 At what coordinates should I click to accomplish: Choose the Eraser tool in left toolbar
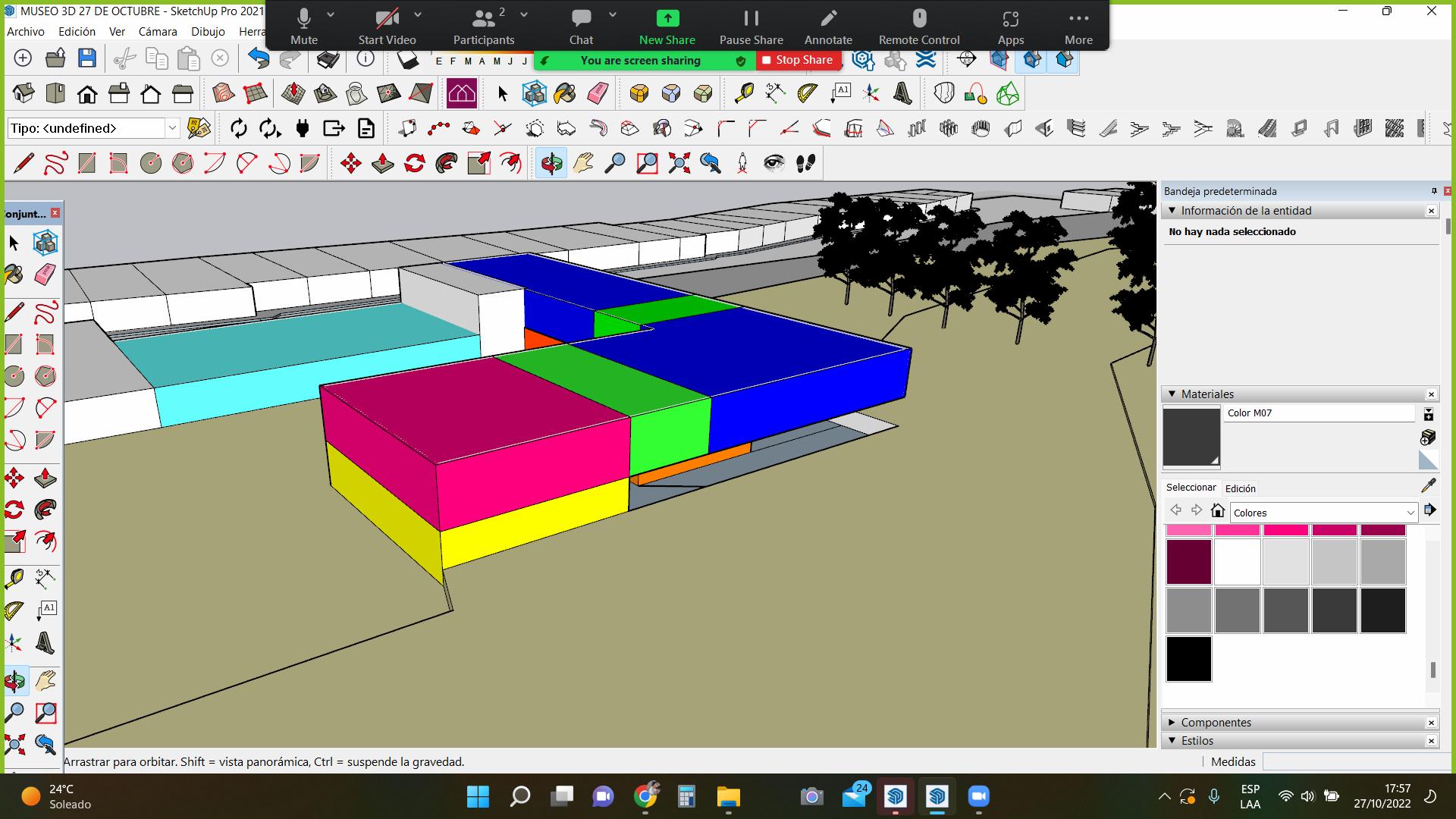coord(45,275)
